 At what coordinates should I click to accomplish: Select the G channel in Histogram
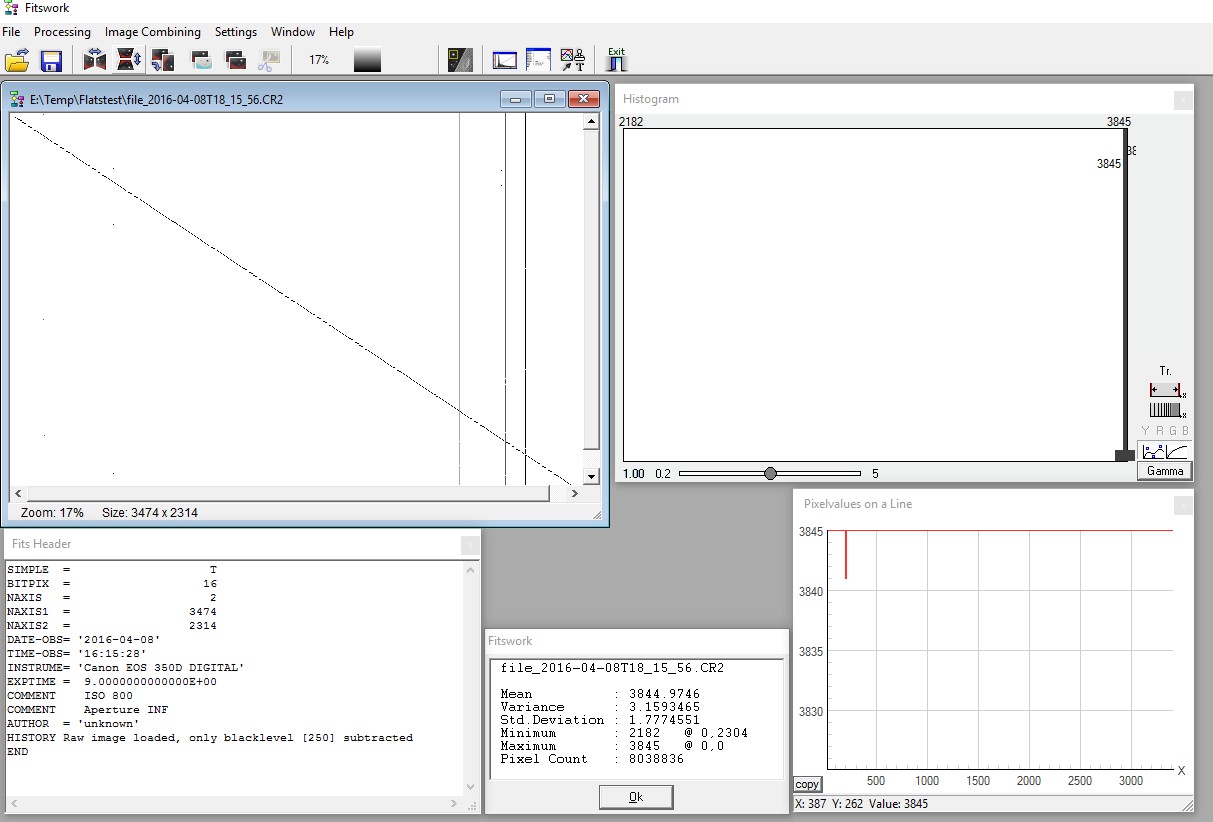click(1172, 431)
